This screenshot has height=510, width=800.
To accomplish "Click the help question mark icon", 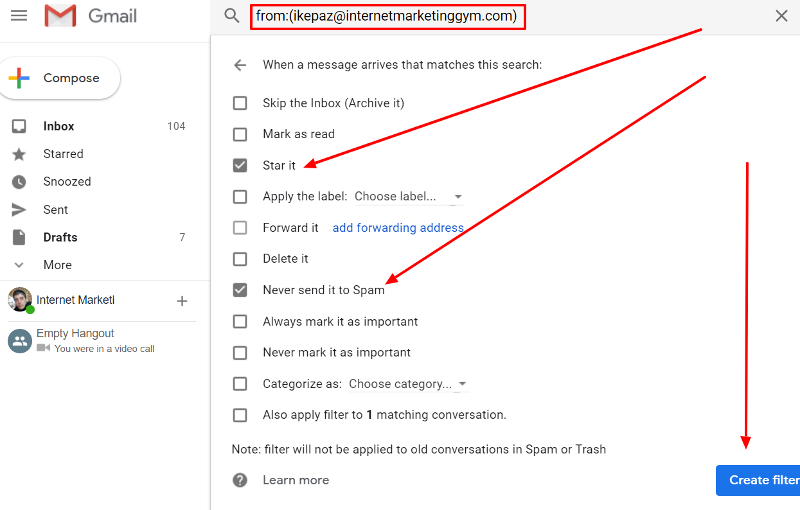I will point(240,480).
